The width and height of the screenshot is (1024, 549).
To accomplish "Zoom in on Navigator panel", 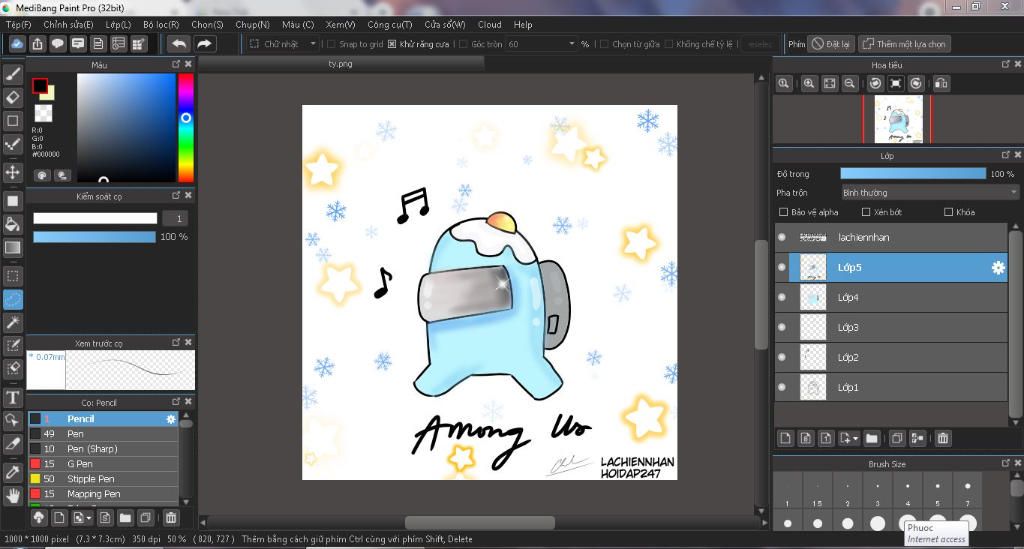I will pos(809,84).
